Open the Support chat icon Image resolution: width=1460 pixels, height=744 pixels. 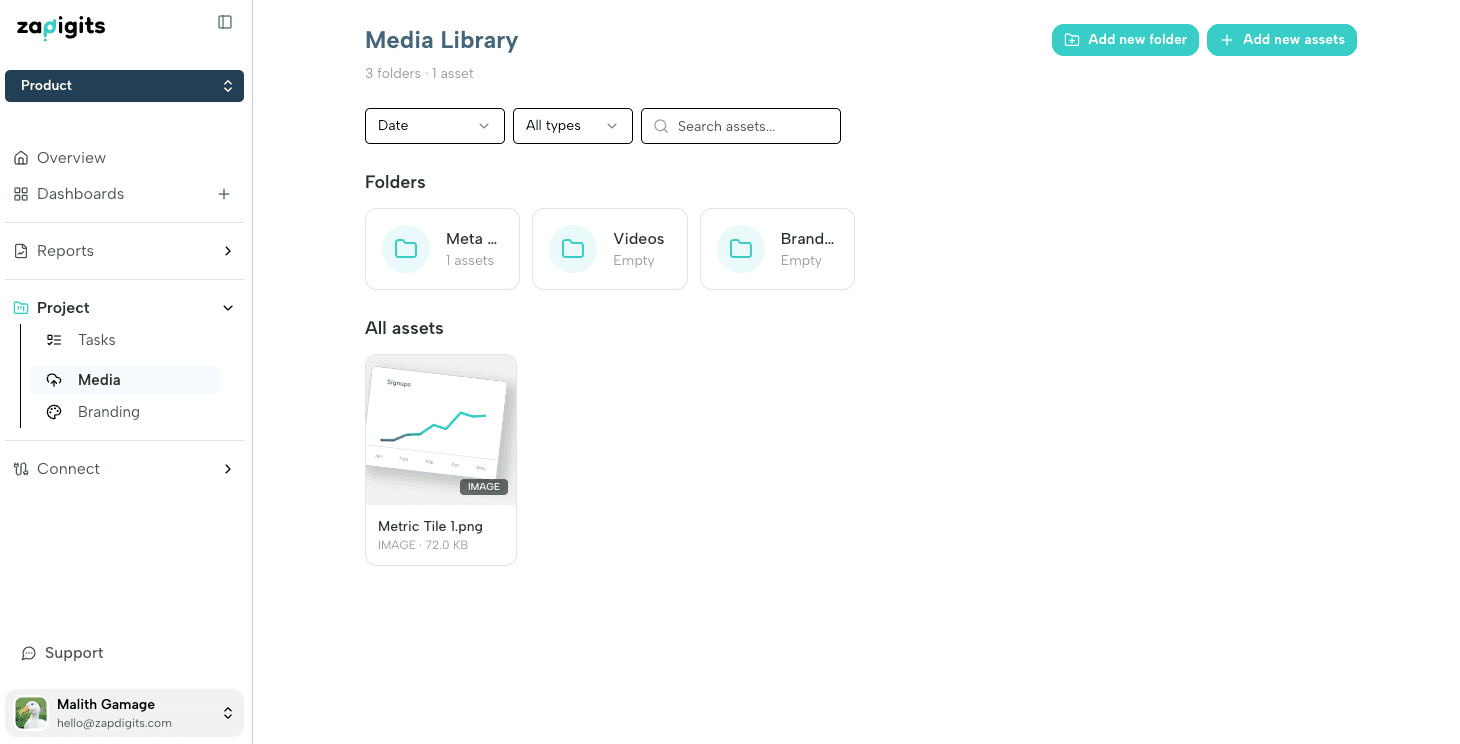[x=29, y=652]
